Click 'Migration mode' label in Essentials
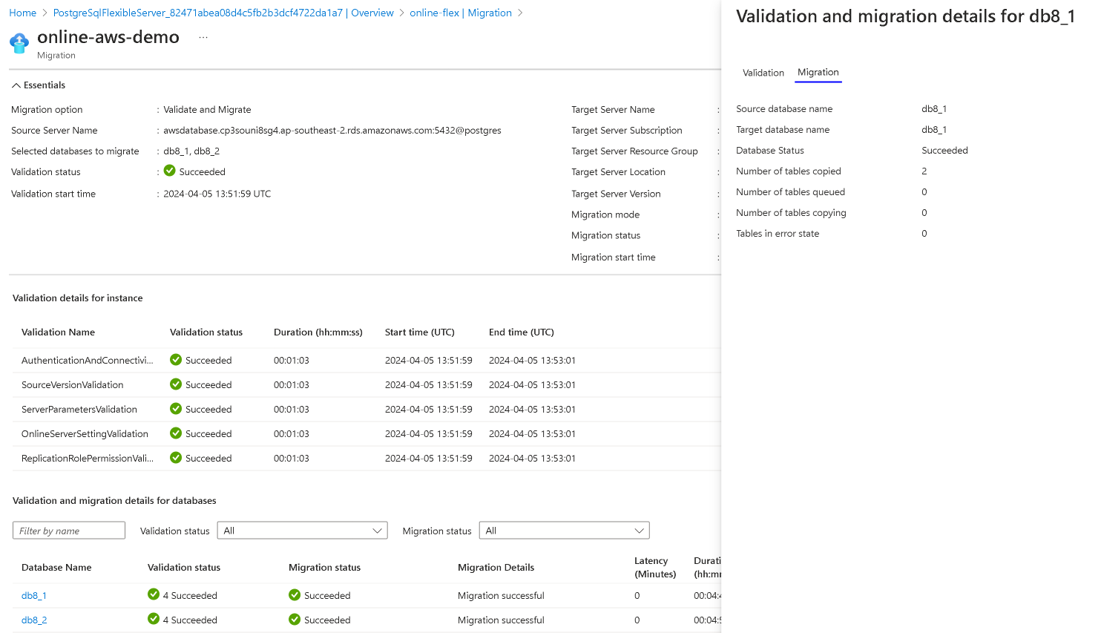1104x633 pixels. click(606, 215)
